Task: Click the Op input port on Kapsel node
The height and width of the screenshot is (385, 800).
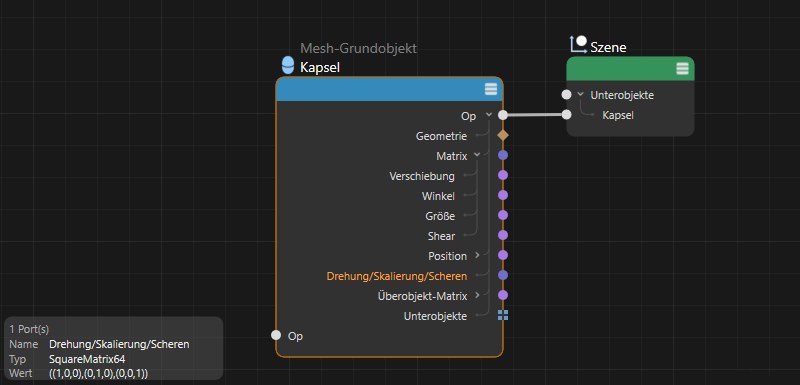Action: click(x=276, y=335)
